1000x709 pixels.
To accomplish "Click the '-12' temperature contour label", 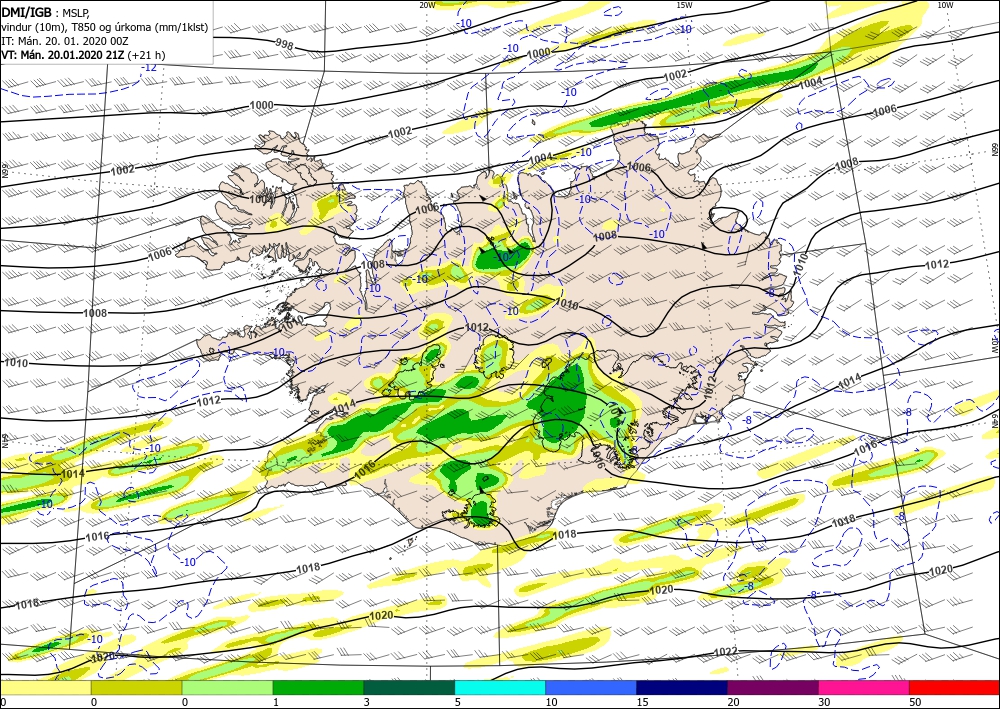I will (149, 67).
